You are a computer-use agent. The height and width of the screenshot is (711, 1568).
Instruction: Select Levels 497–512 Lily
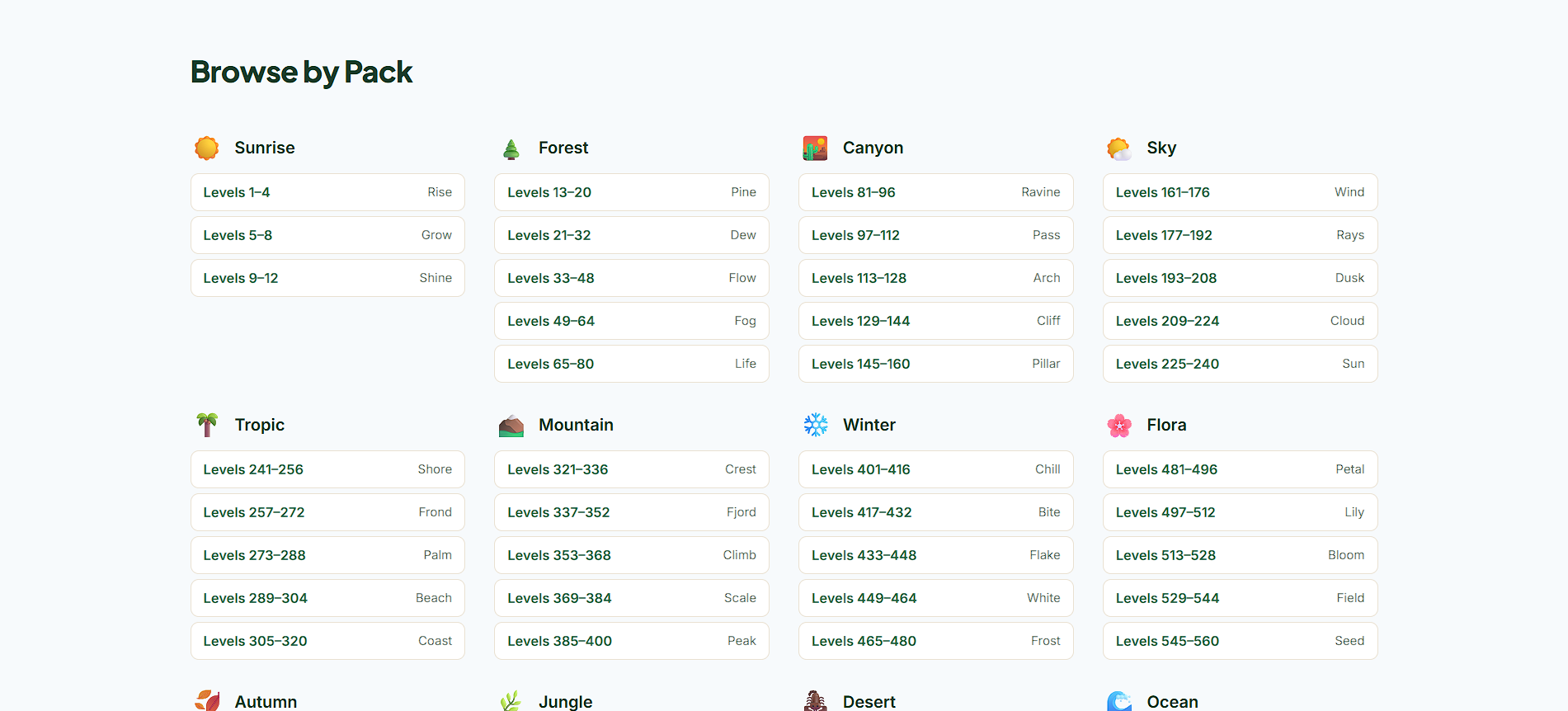[1241, 512]
